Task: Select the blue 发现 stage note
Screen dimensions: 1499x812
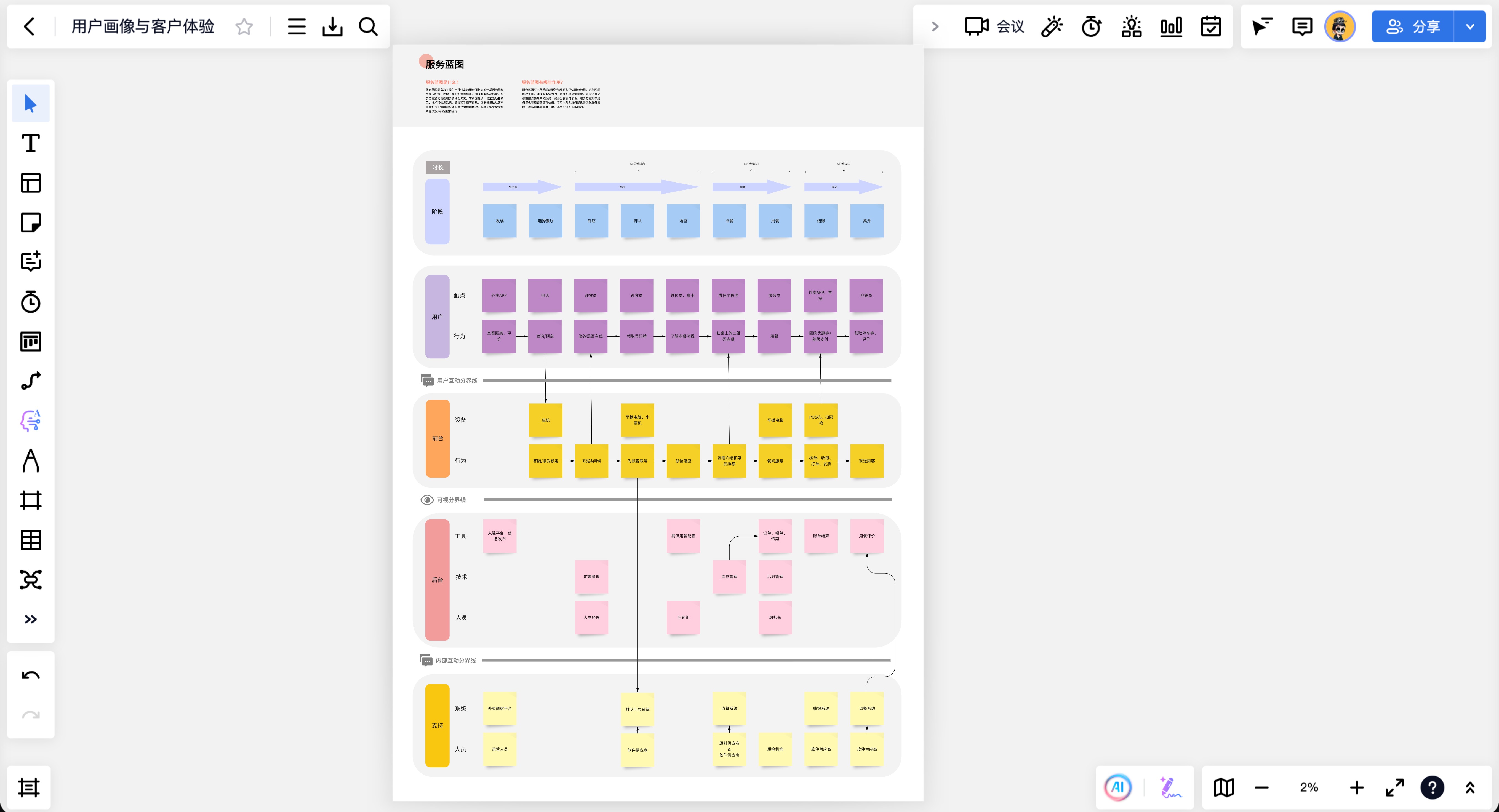Action: 500,221
